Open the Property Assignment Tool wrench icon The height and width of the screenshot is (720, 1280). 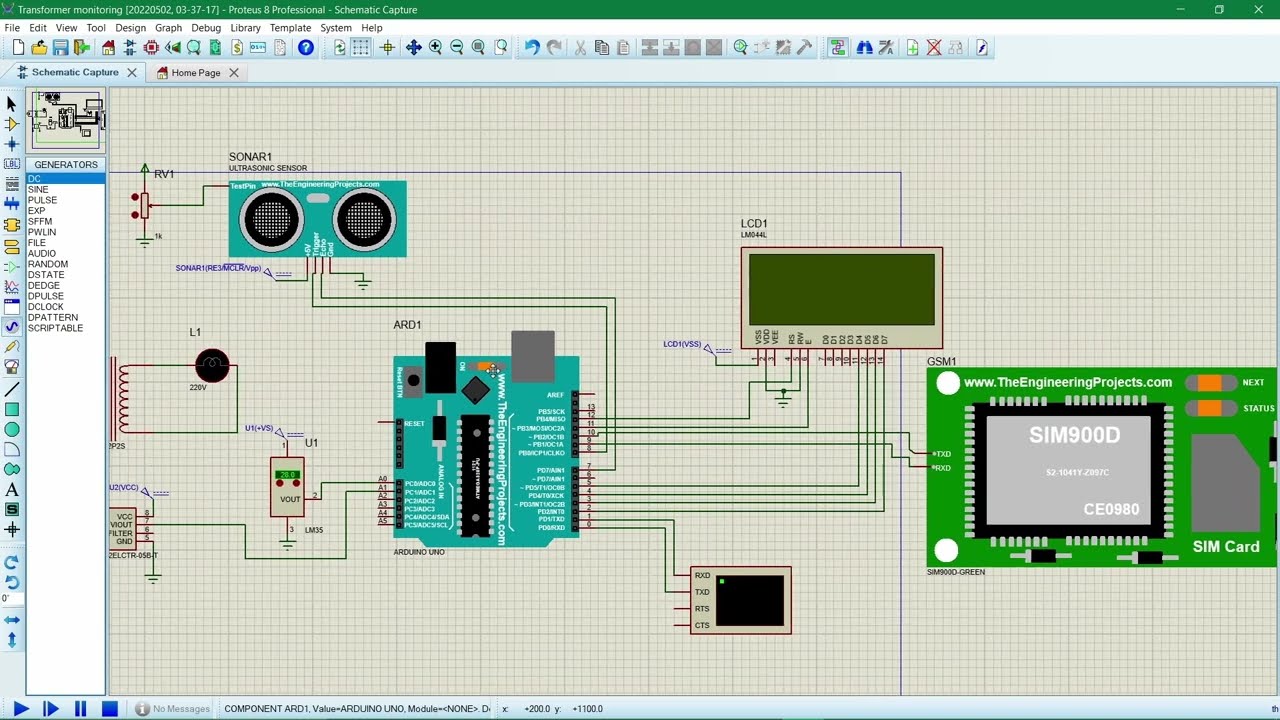coord(886,47)
